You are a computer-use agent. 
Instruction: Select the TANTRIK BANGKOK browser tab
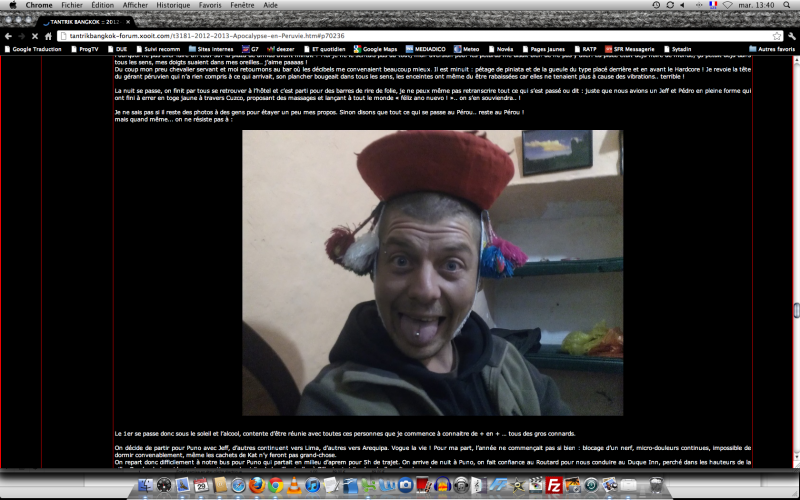click(84, 22)
